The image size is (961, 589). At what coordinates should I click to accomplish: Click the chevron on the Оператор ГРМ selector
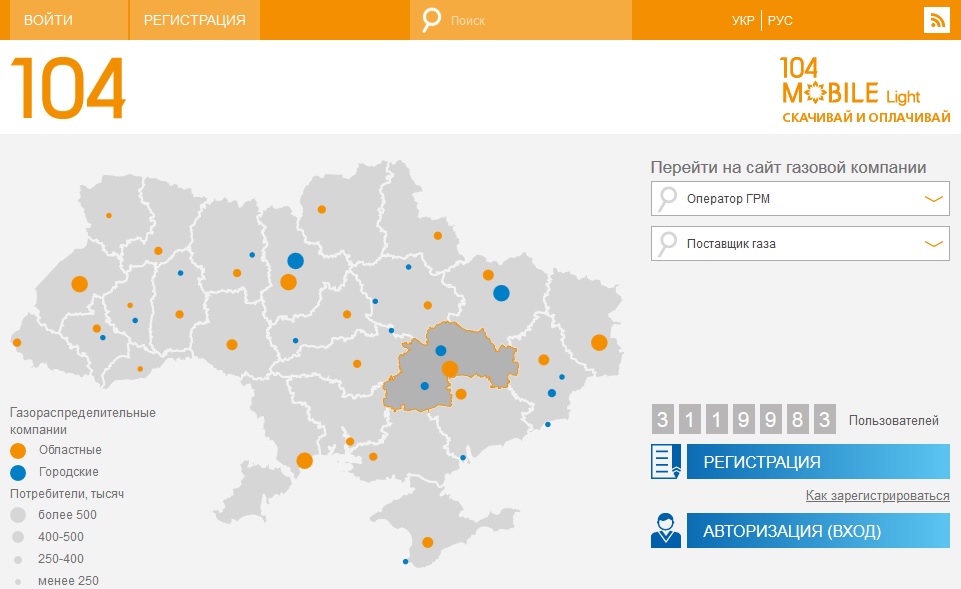pos(932,198)
